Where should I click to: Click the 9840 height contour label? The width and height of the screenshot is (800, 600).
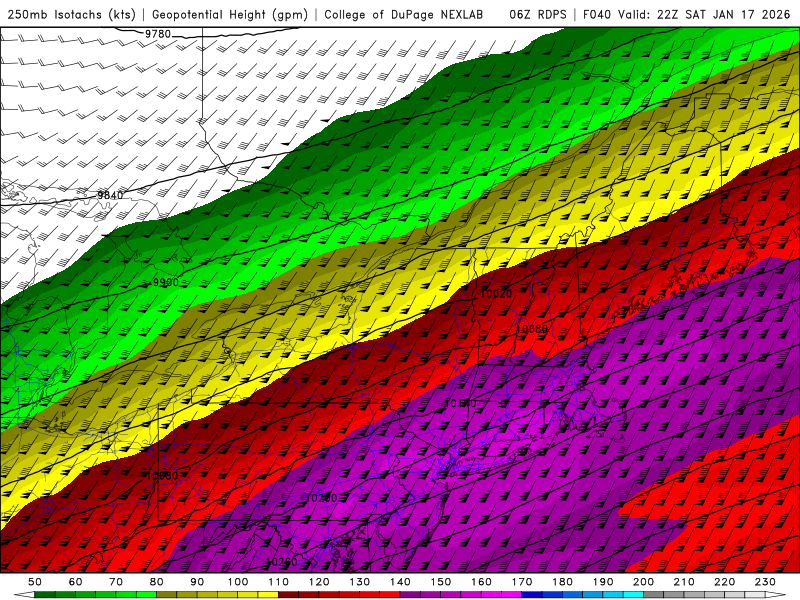[x=110, y=195]
